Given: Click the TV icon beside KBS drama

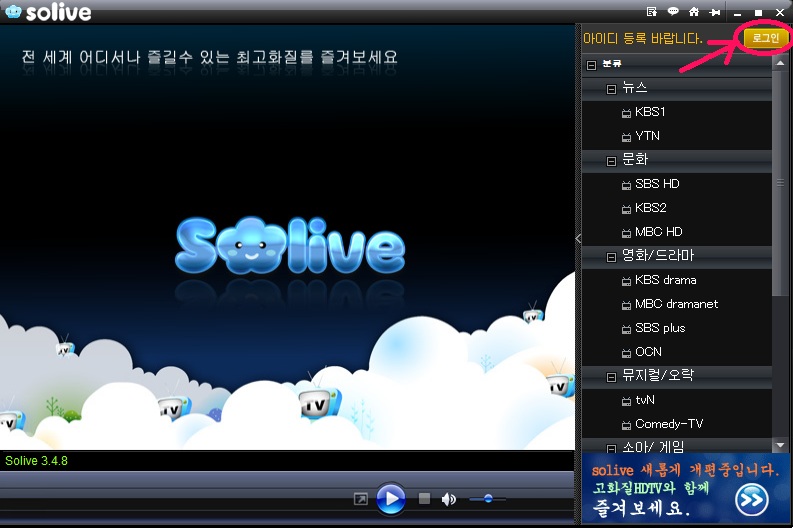Looking at the screenshot, I should 626,281.
